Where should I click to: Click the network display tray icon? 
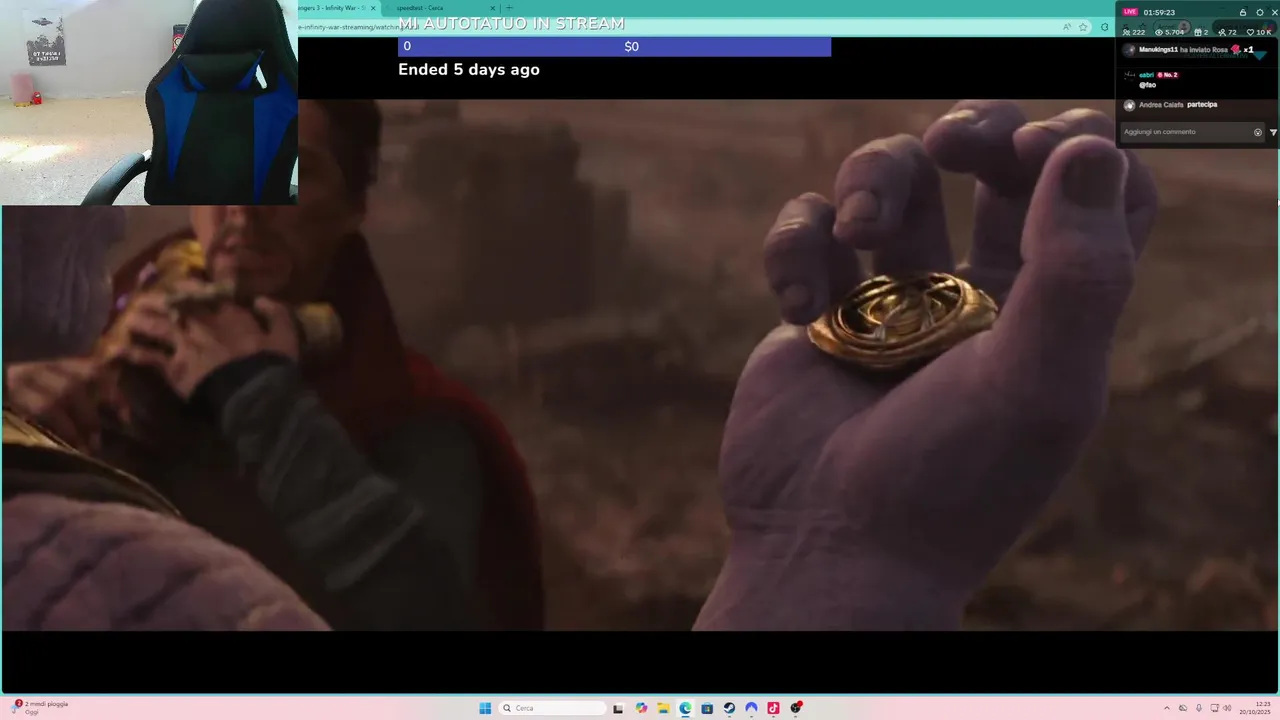coord(1214,708)
